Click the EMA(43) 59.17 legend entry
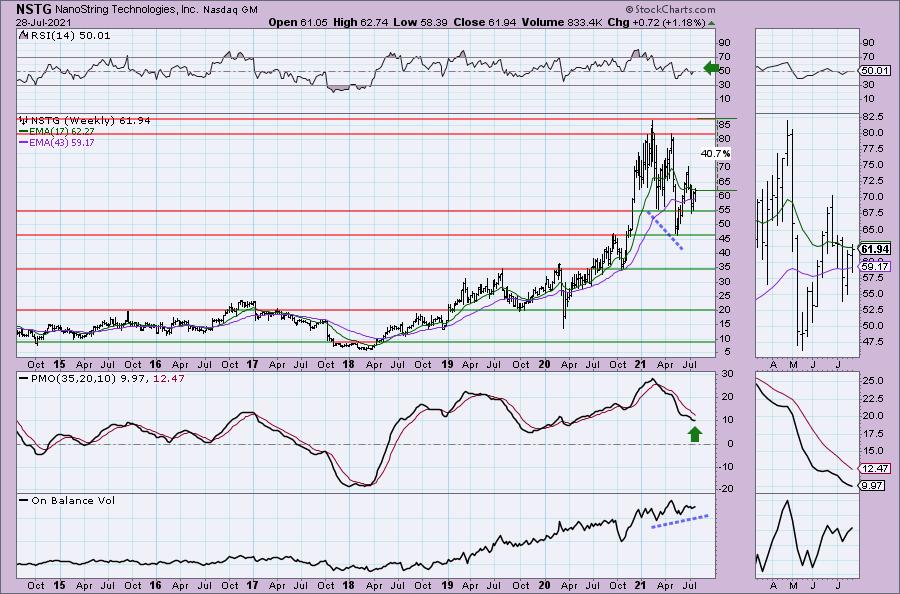Image resolution: width=900 pixels, height=594 pixels. pos(57,142)
